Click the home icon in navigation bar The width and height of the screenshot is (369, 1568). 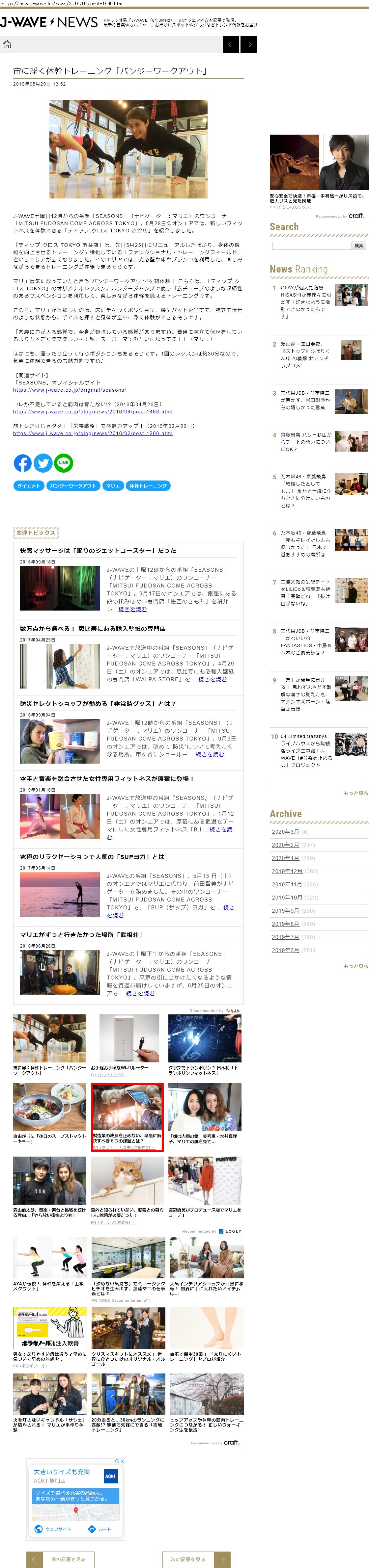click(7, 44)
